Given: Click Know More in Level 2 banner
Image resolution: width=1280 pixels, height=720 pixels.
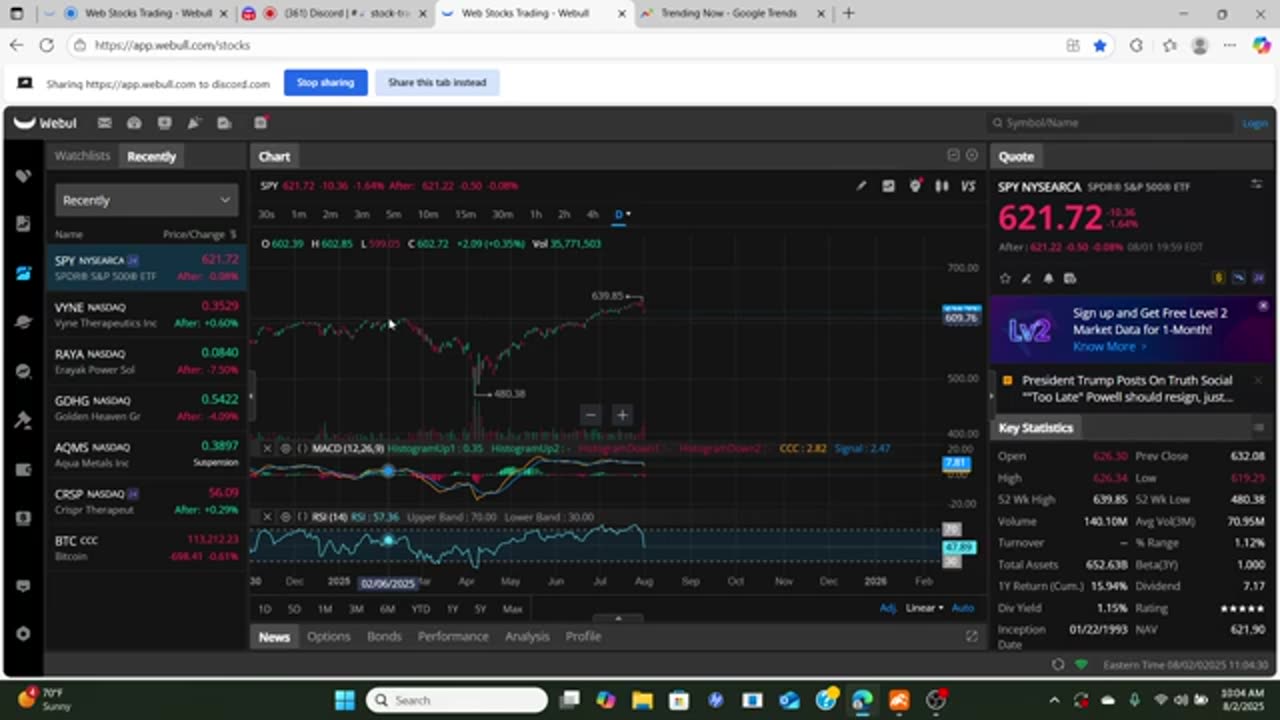Looking at the screenshot, I should [1108, 346].
